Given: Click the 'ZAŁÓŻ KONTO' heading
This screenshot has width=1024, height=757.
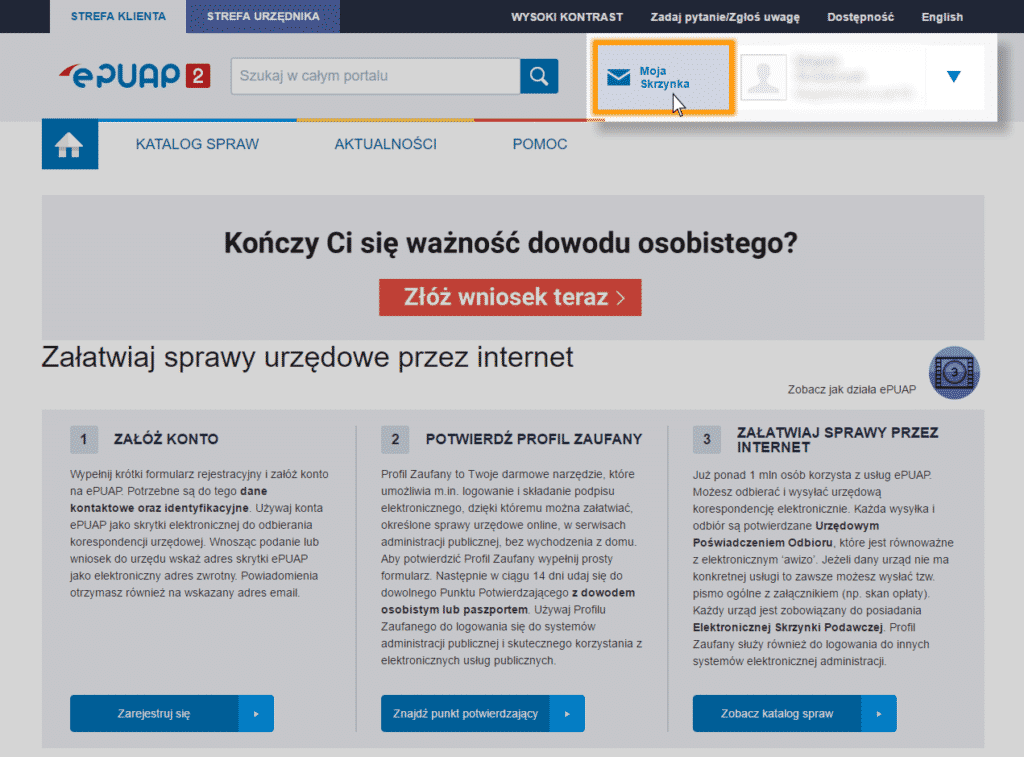Looking at the screenshot, I should pos(166,440).
